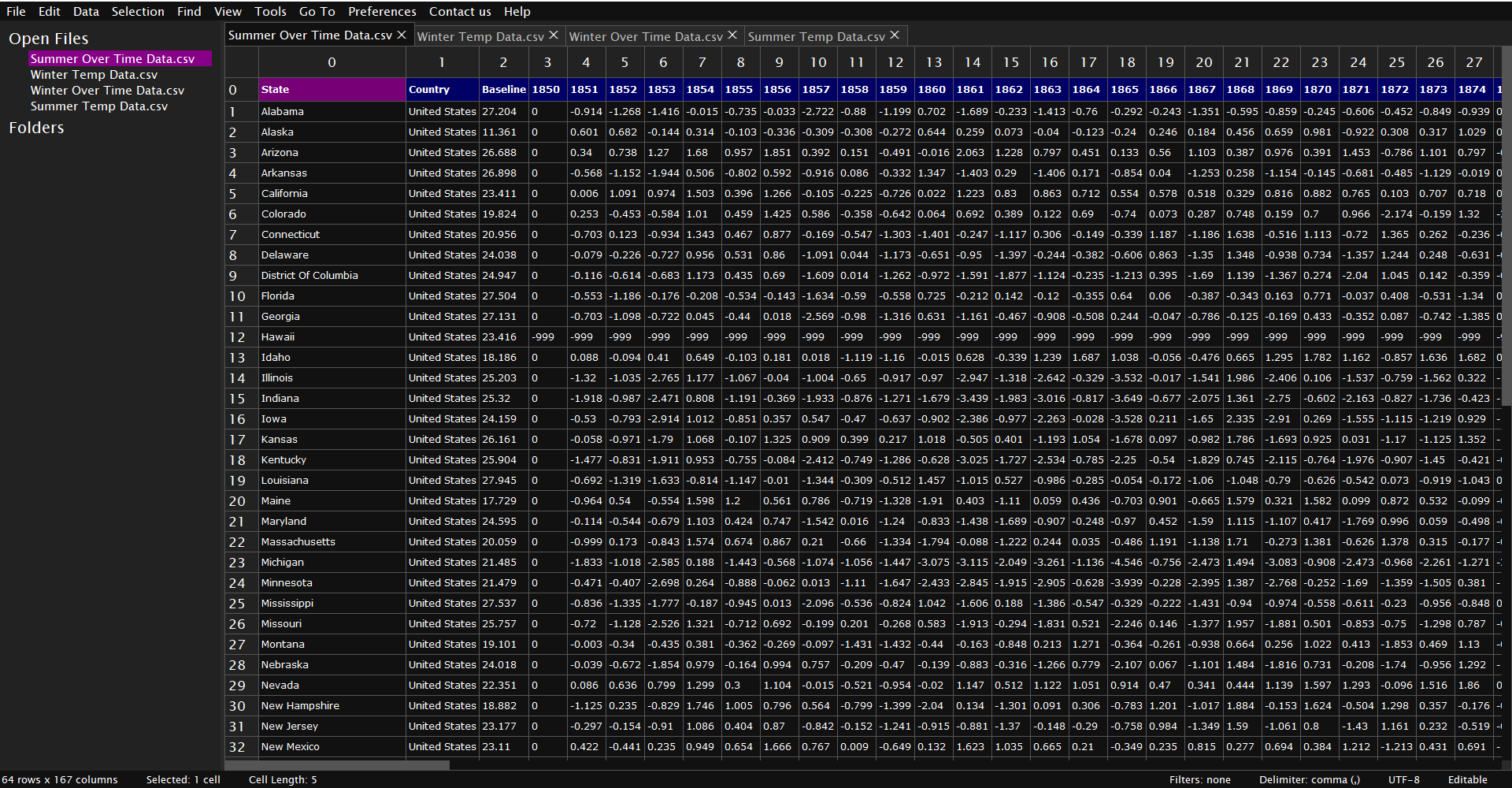This screenshot has height=788, width=1512.
Task: Click the Open Files section heading
Action: [48, 39]
